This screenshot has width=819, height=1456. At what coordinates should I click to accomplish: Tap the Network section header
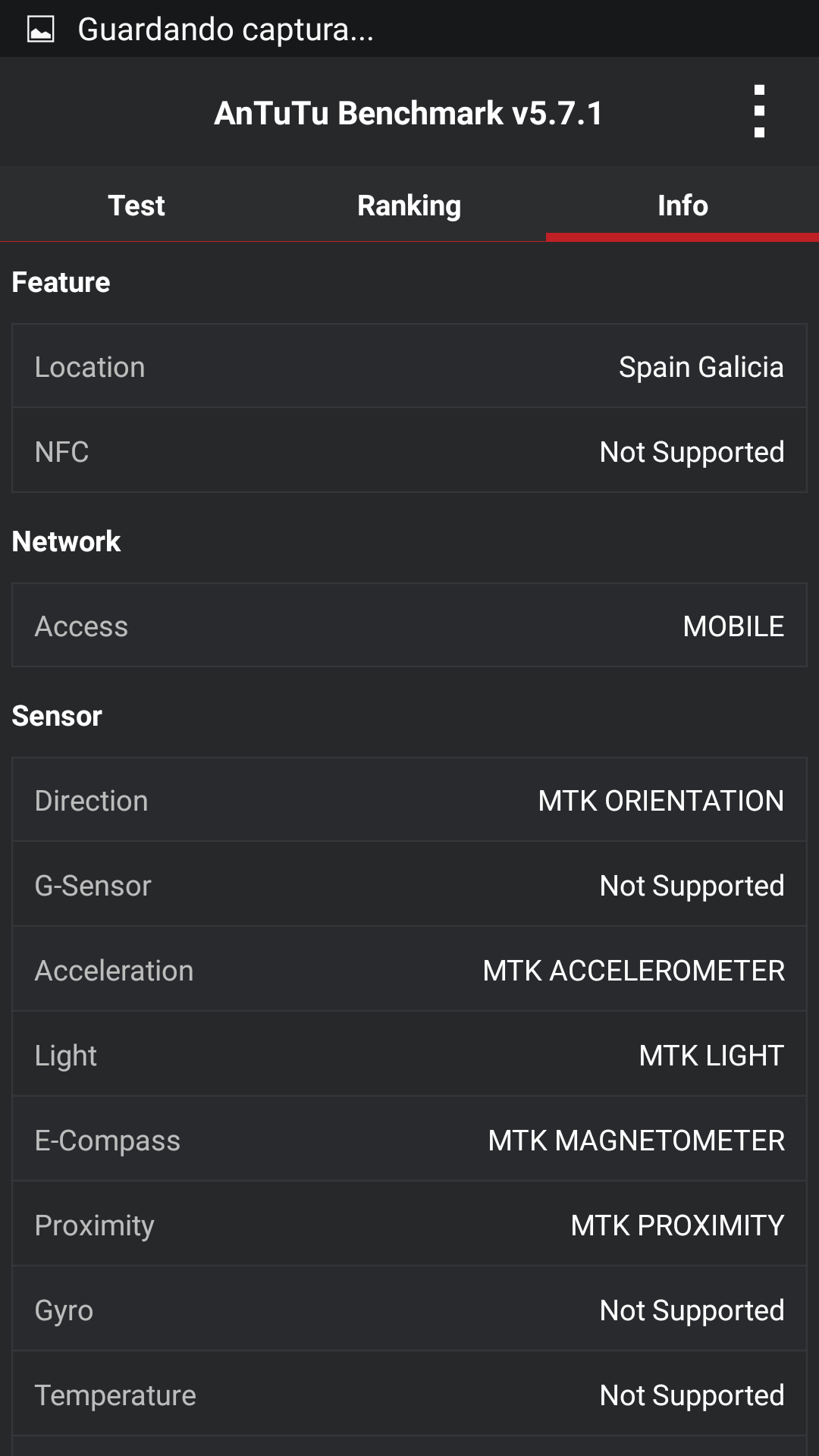[67, 541]
